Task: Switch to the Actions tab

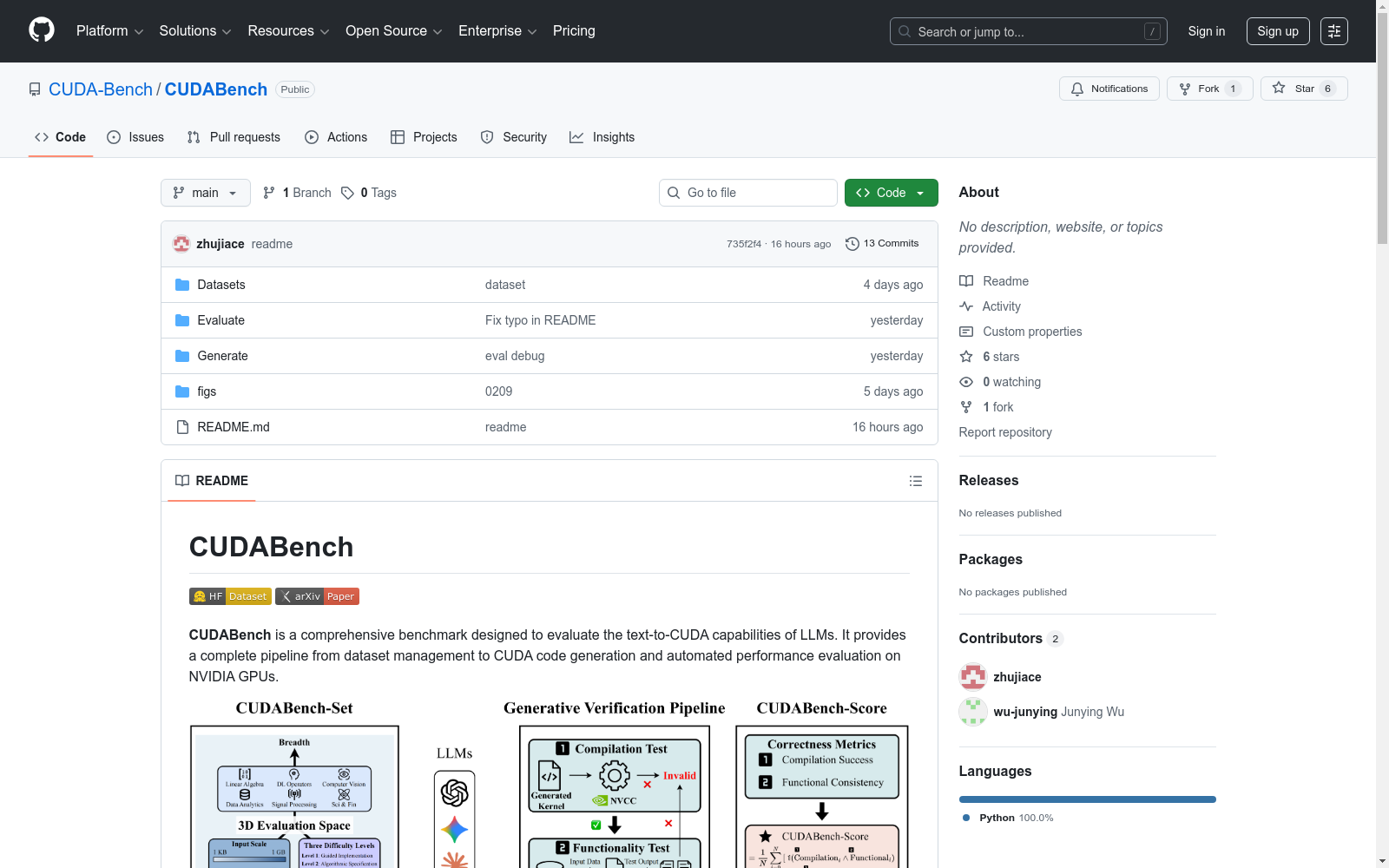Action: point(336,137)
